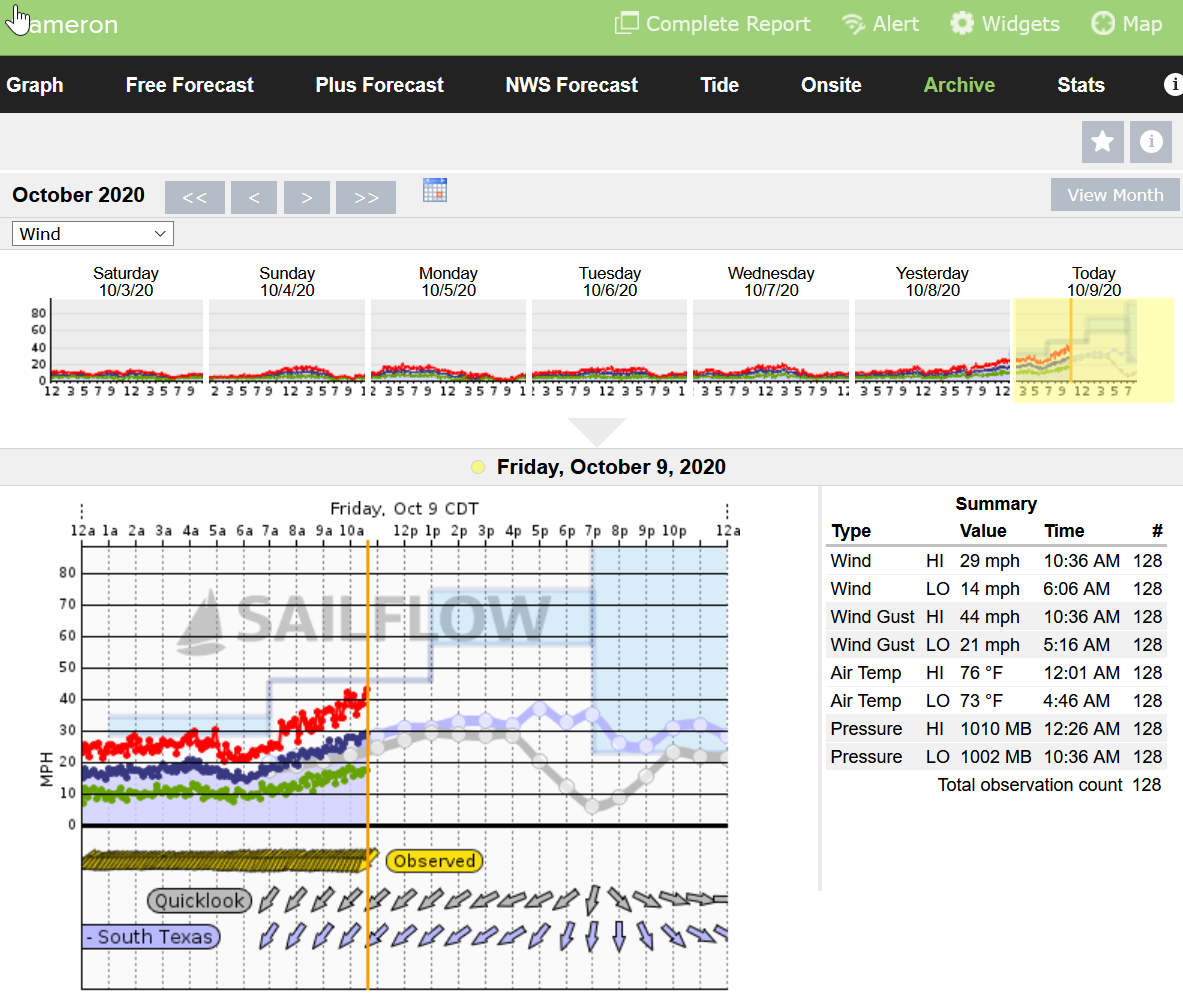Click the Friday, Oct 9 CDT chart title
1183x1004 pixels.
point(404,508)
